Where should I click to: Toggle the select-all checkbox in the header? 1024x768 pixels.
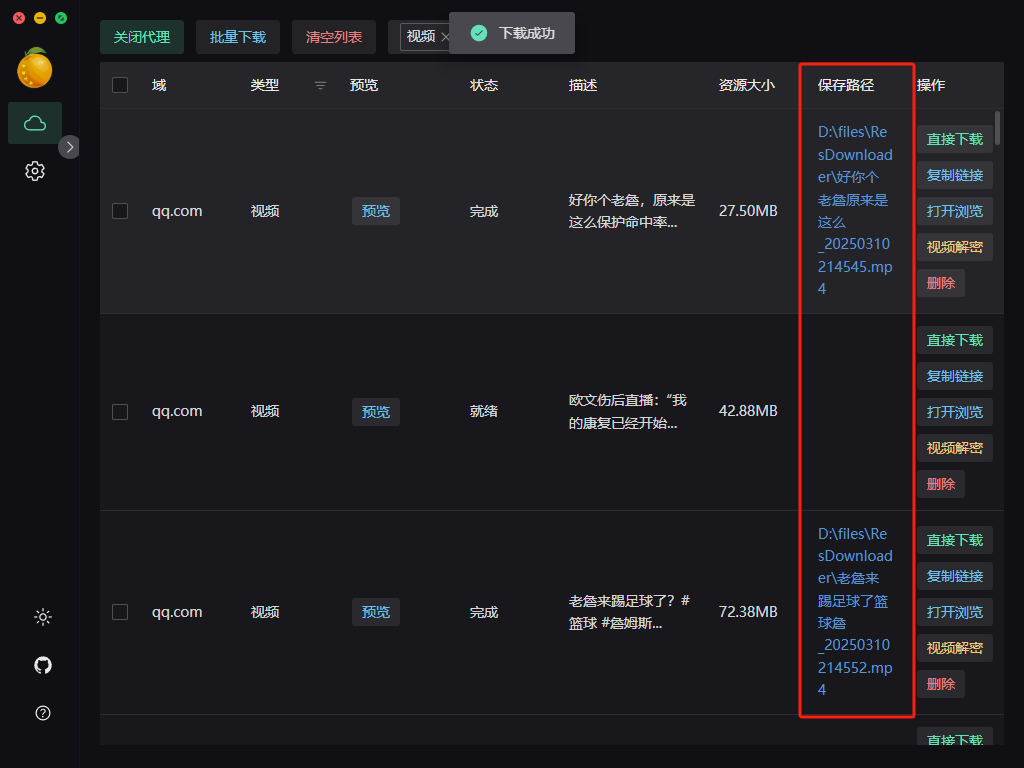[120, 85]
